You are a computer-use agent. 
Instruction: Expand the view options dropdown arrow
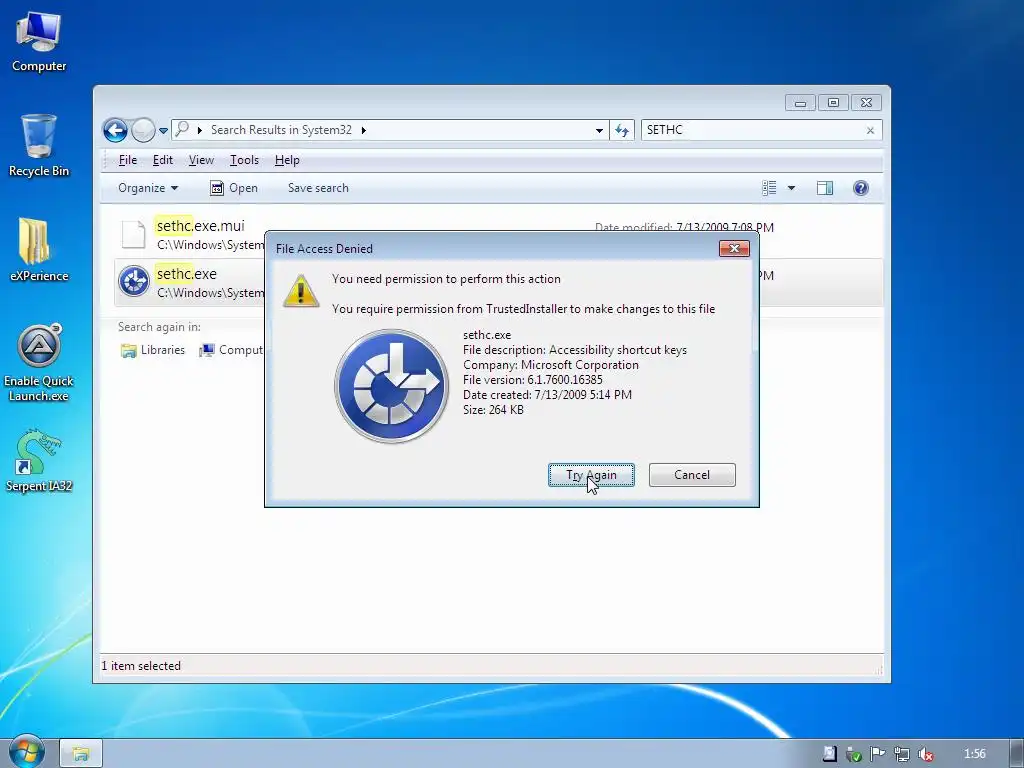[x=791, y=188]
